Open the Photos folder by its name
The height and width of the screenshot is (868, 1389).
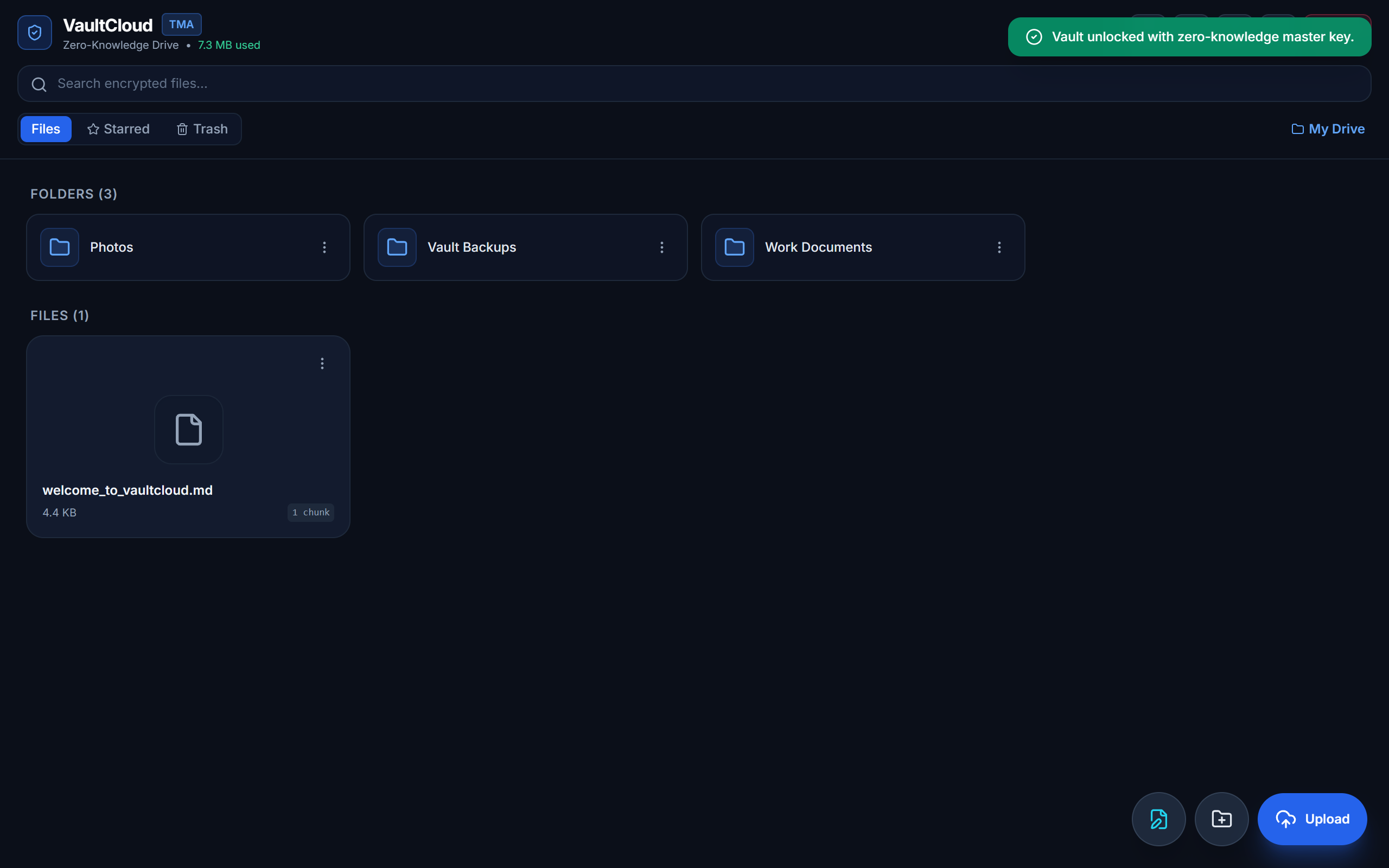[111, 247]
